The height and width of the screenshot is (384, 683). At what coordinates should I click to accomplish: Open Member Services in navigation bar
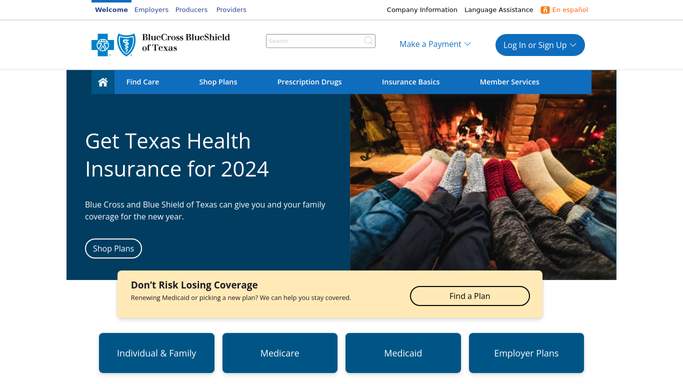(x=509, y=82)
